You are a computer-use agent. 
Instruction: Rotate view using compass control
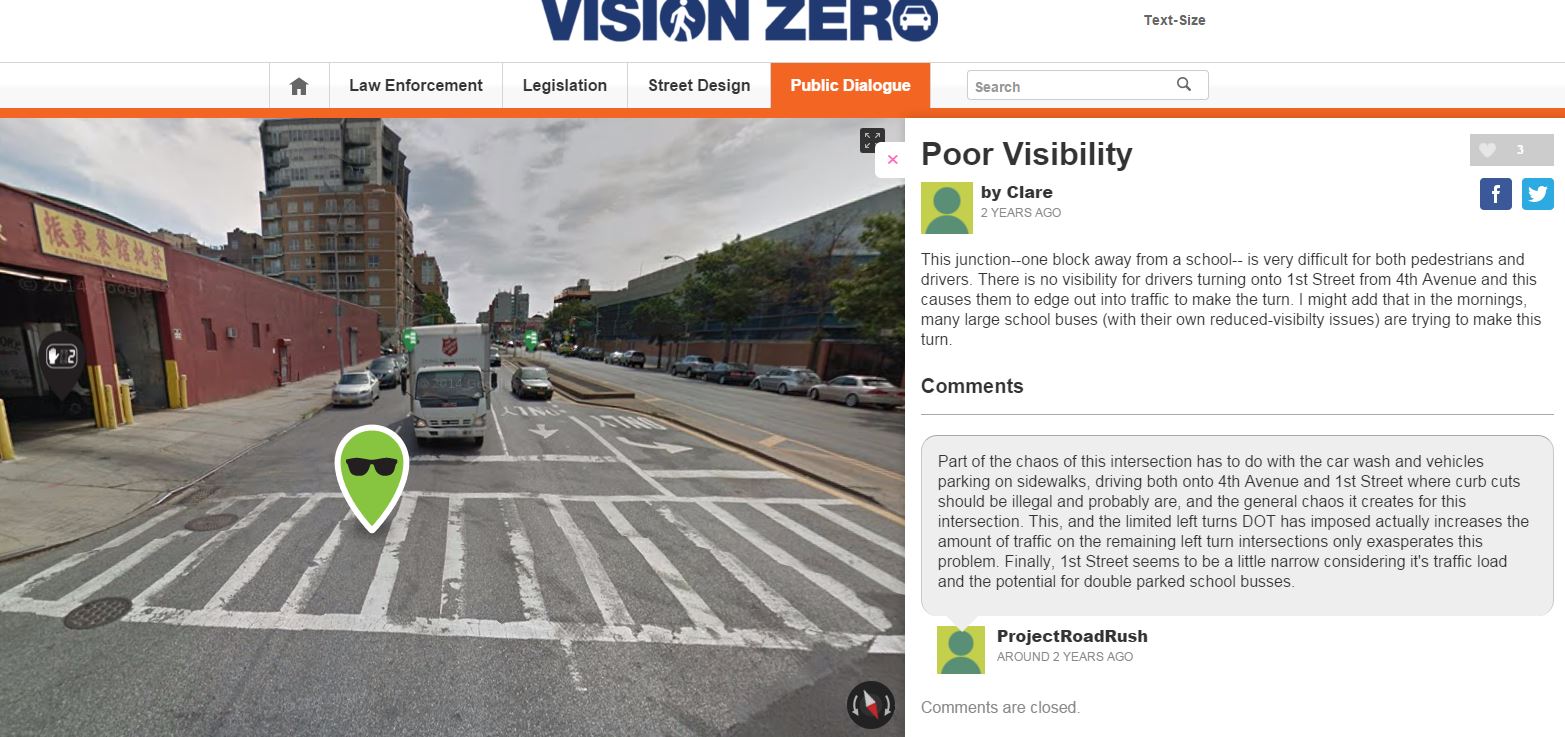pos(870,705)
